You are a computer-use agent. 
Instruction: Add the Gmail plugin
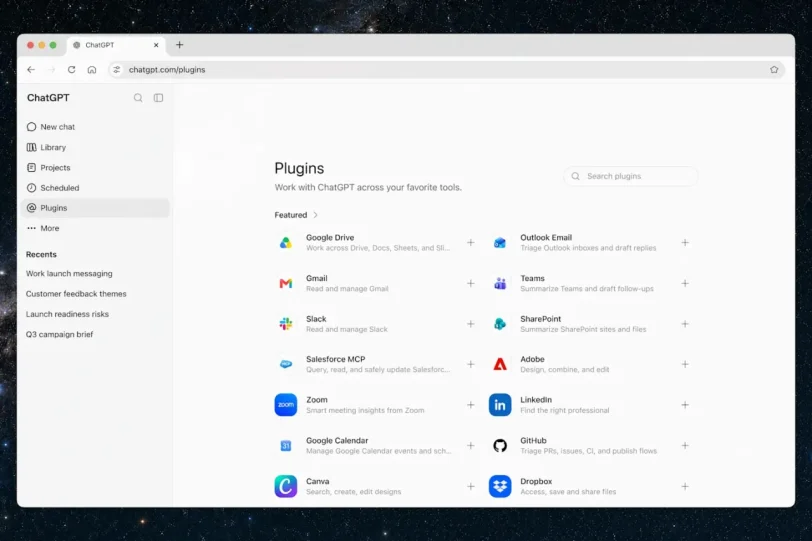[x=470, y=283]
